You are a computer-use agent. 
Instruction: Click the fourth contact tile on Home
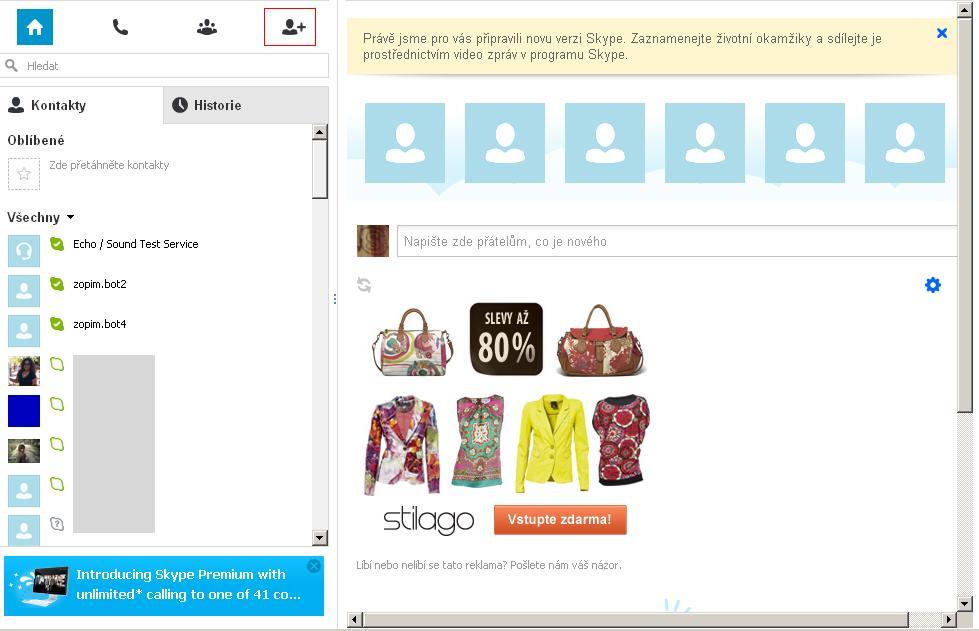705,143
